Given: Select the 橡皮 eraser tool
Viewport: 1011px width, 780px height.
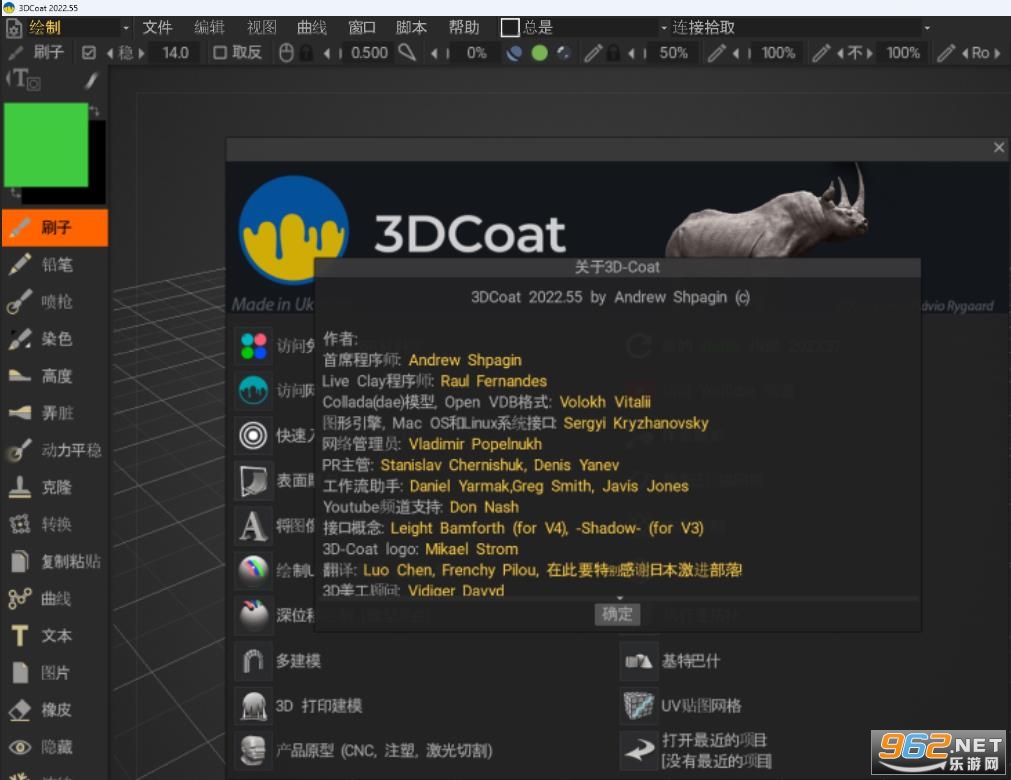Looking at the screenshot, I should point(55,710).
